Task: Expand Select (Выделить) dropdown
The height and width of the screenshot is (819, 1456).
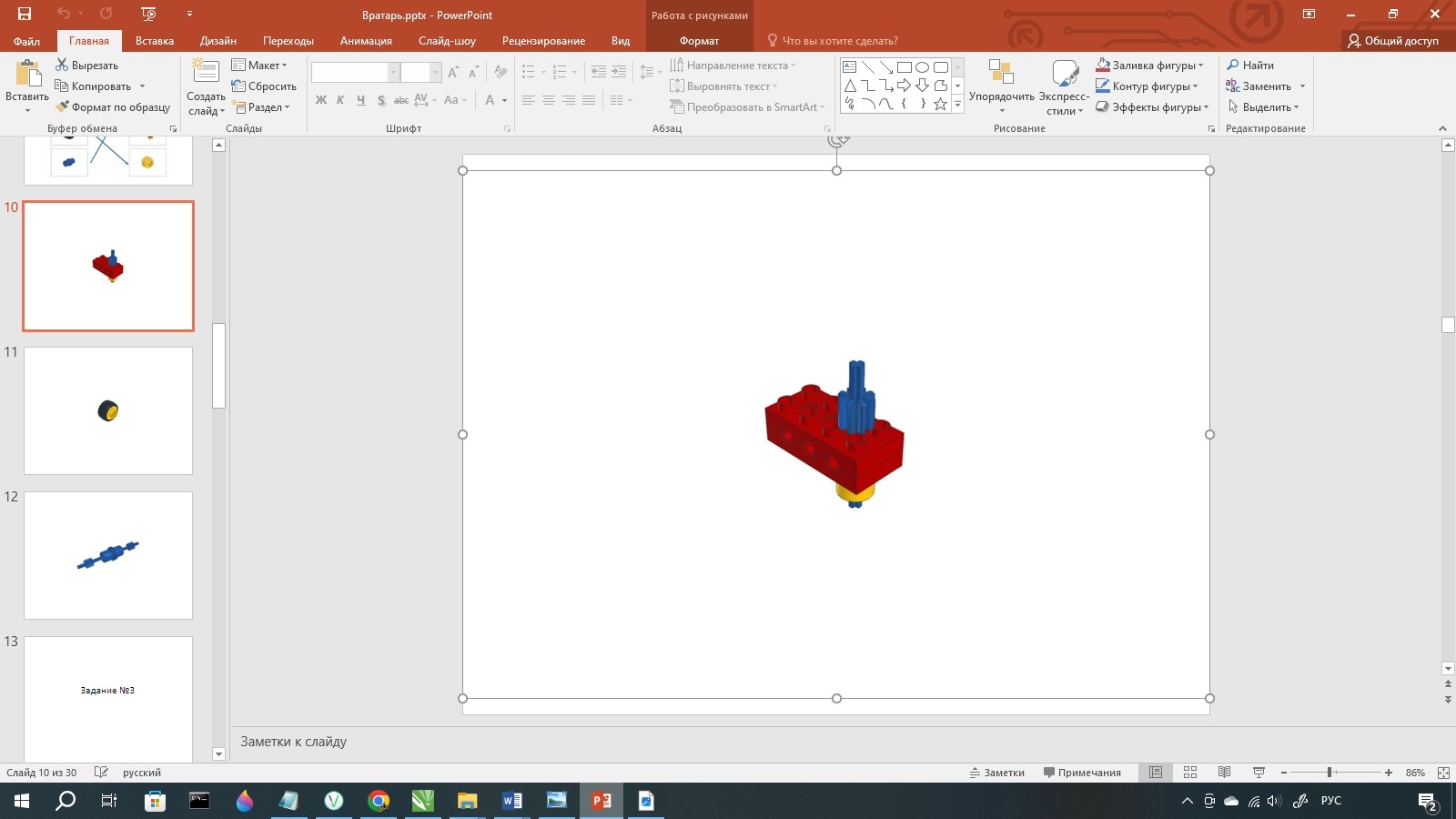Action: click(1296, 107)
